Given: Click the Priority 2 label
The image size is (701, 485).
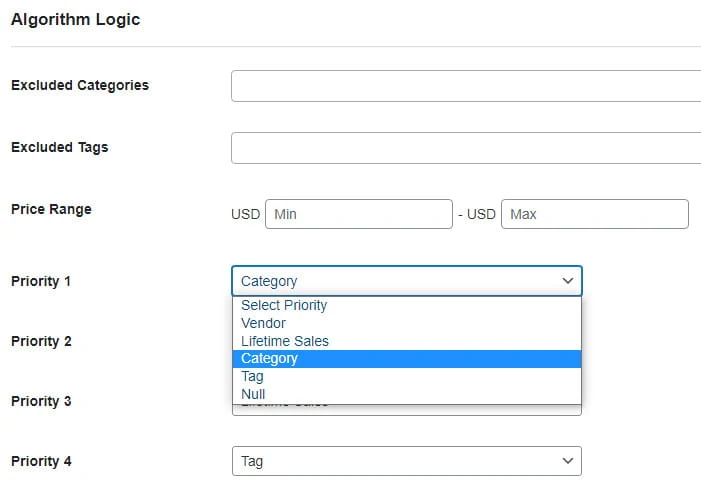Looking at the screenshot, I should pos(41,341).
